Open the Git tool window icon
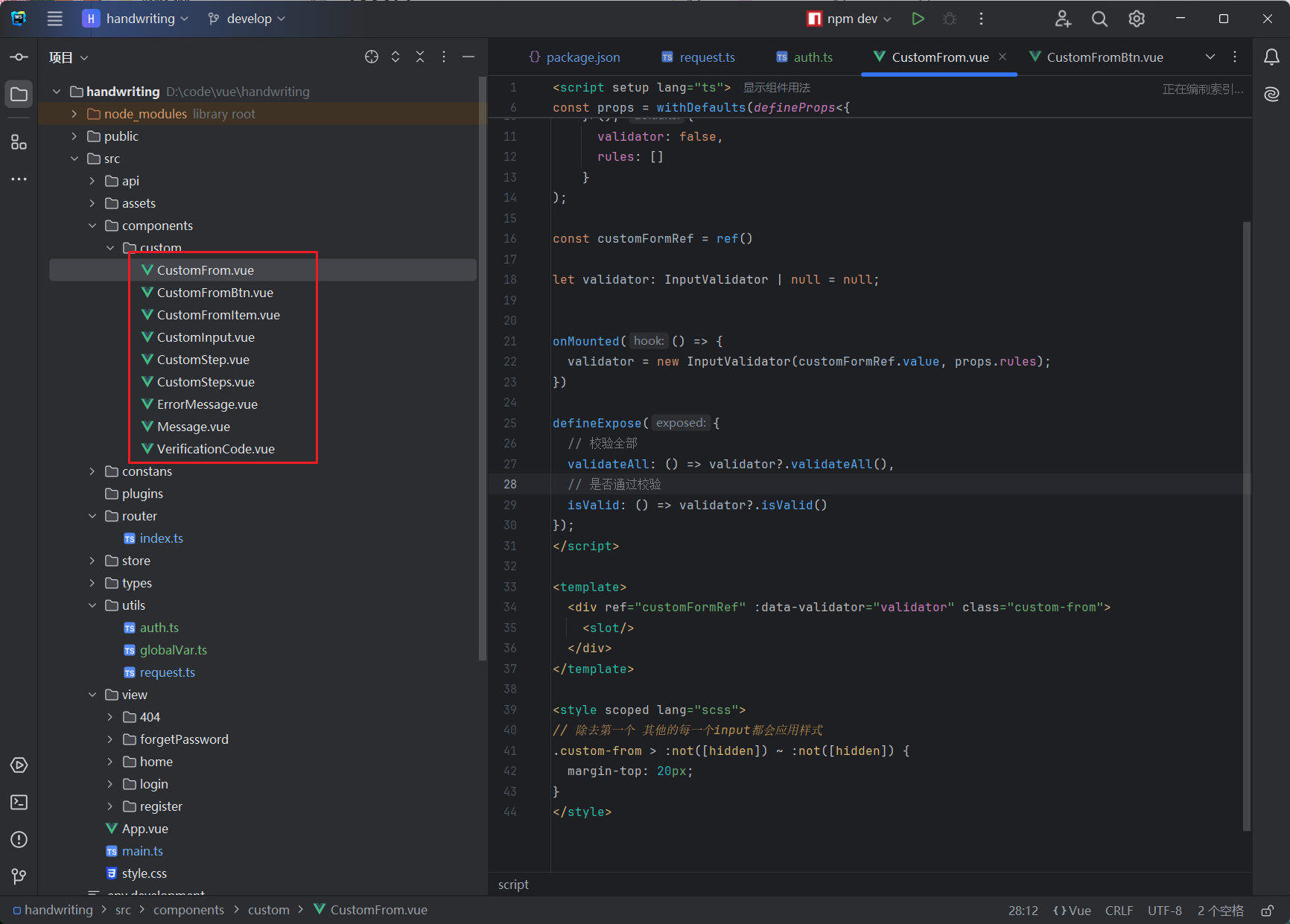1290x924 pixels. tap(19, 876)
